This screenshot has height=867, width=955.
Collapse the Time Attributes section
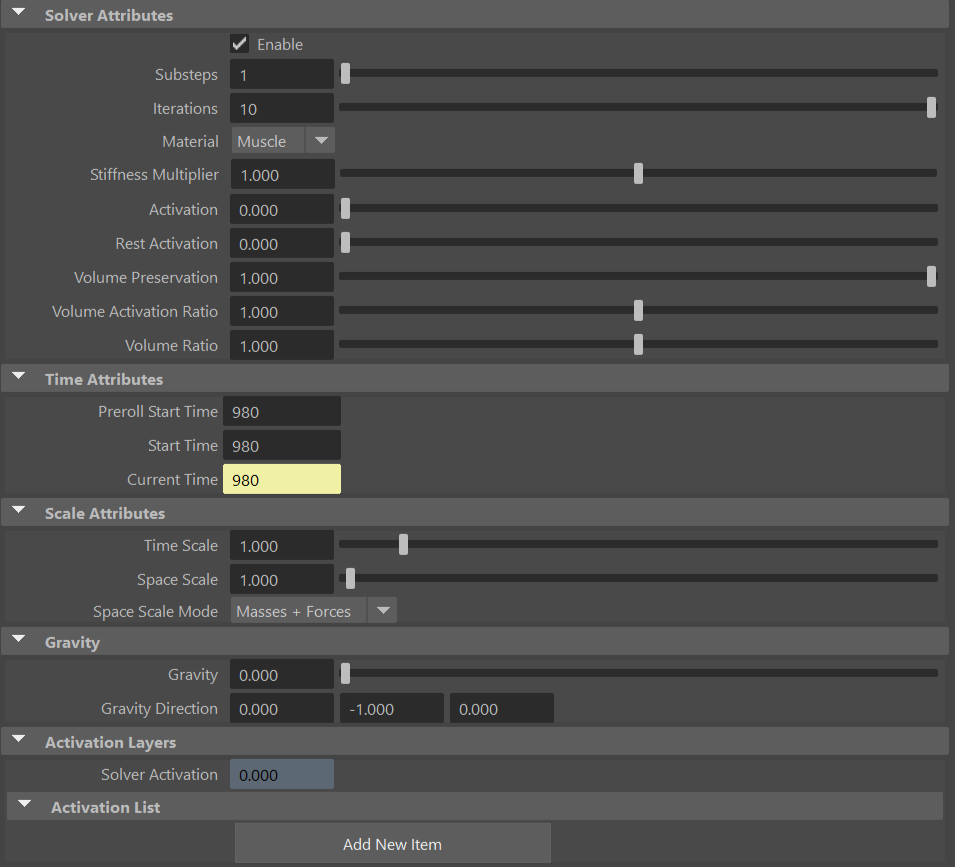pos(18,377)
